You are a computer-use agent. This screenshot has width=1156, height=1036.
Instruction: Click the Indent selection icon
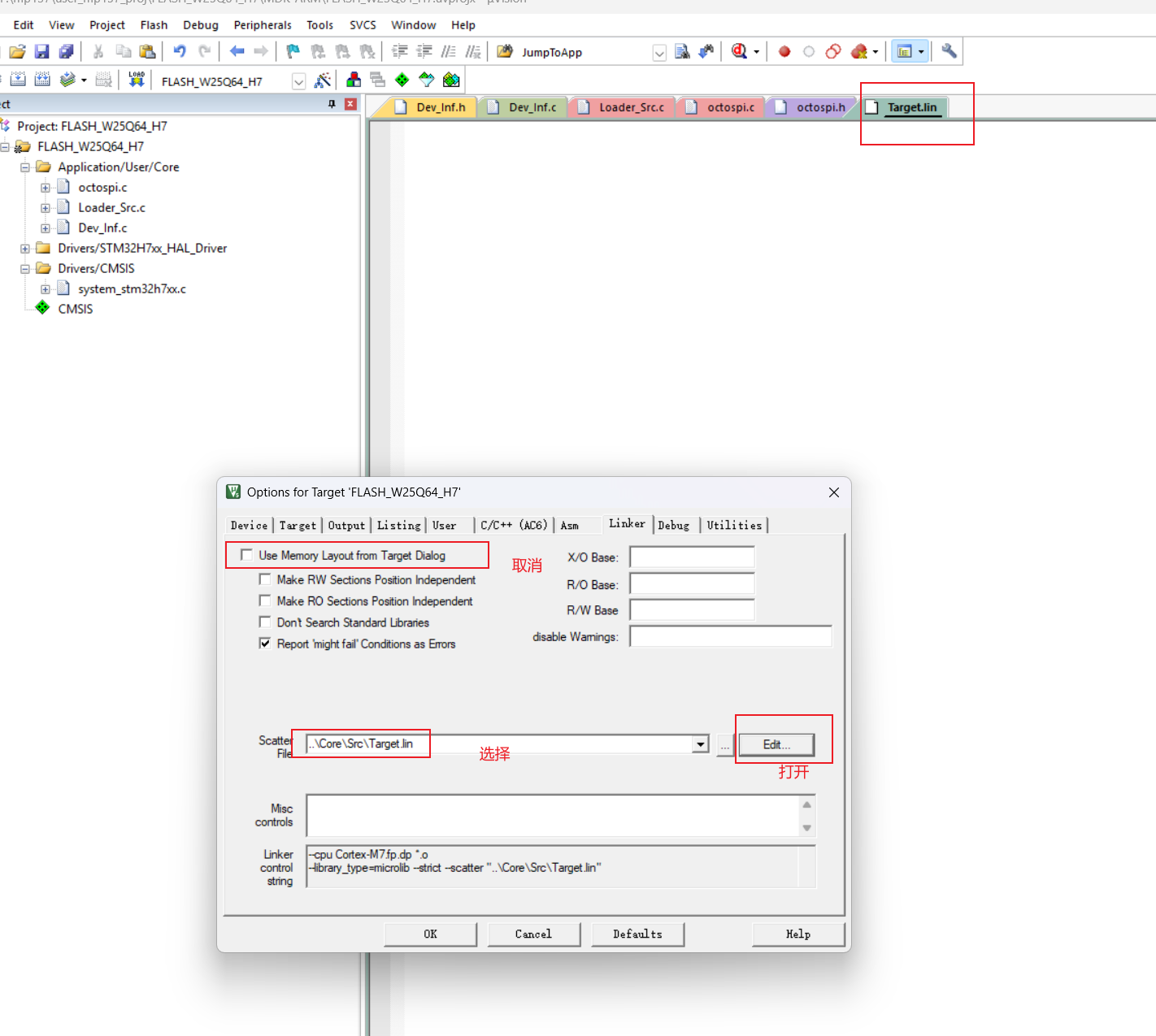click(399, 52)
